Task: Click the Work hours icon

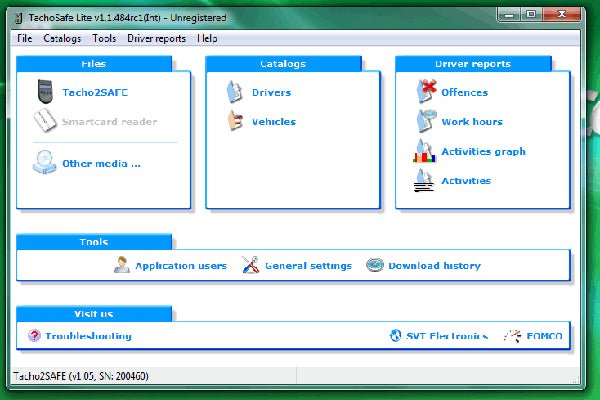Action: (425, 122)
